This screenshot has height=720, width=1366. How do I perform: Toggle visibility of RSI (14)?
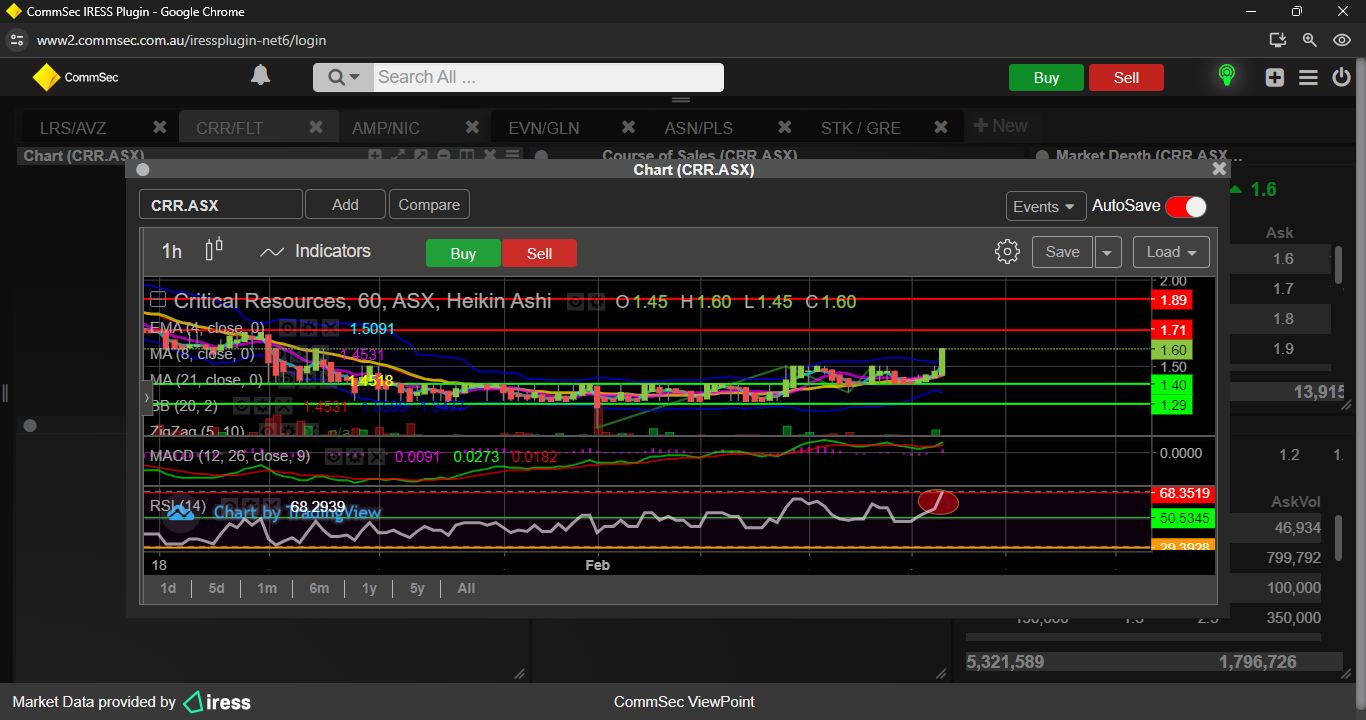click(229, 506)
